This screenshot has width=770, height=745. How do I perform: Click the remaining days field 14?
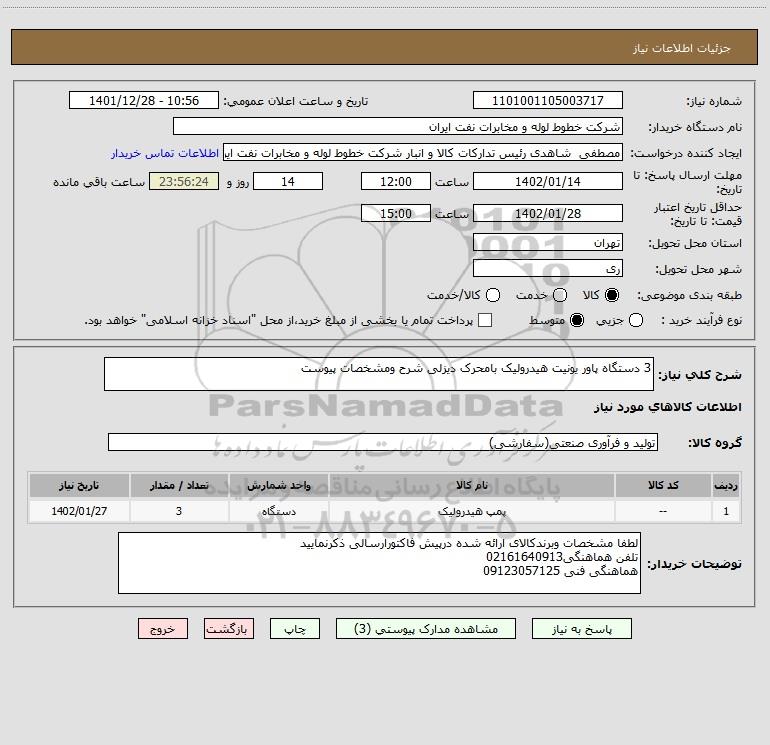pos(288,182)
